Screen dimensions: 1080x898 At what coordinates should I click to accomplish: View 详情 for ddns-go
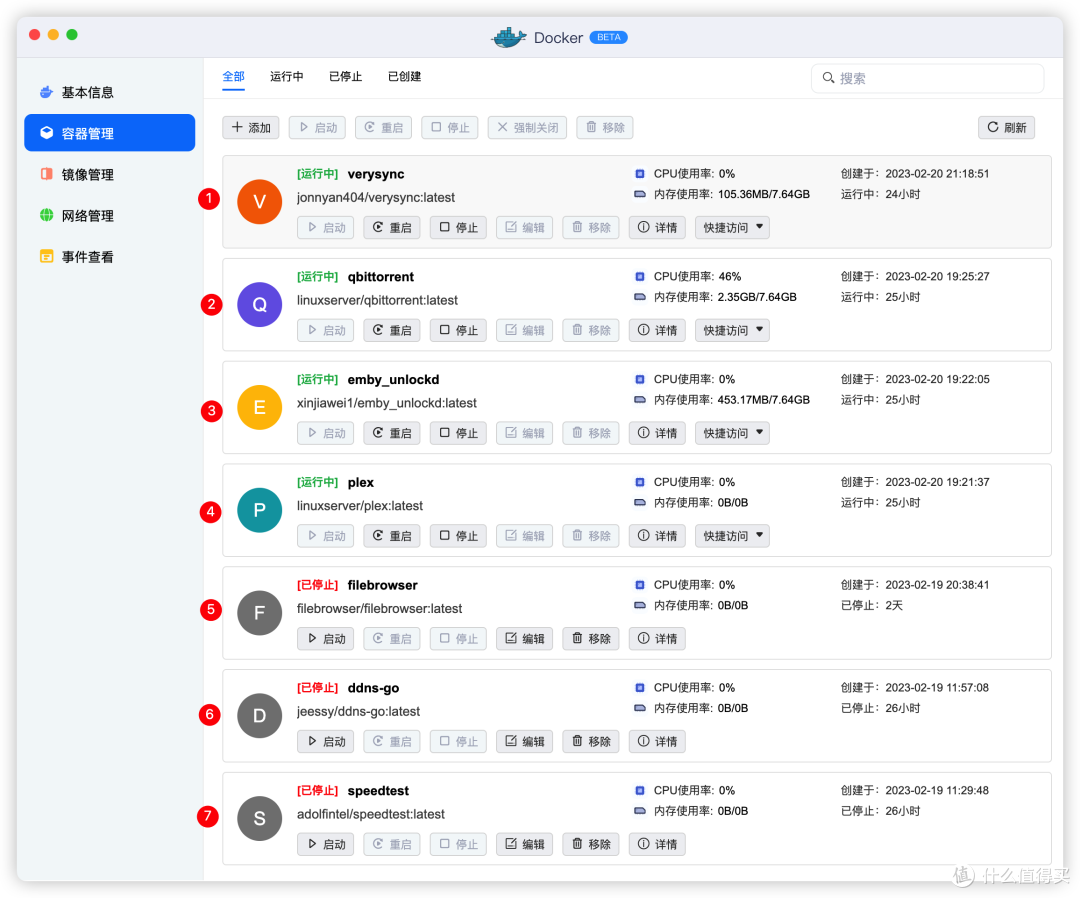[657, 741]
